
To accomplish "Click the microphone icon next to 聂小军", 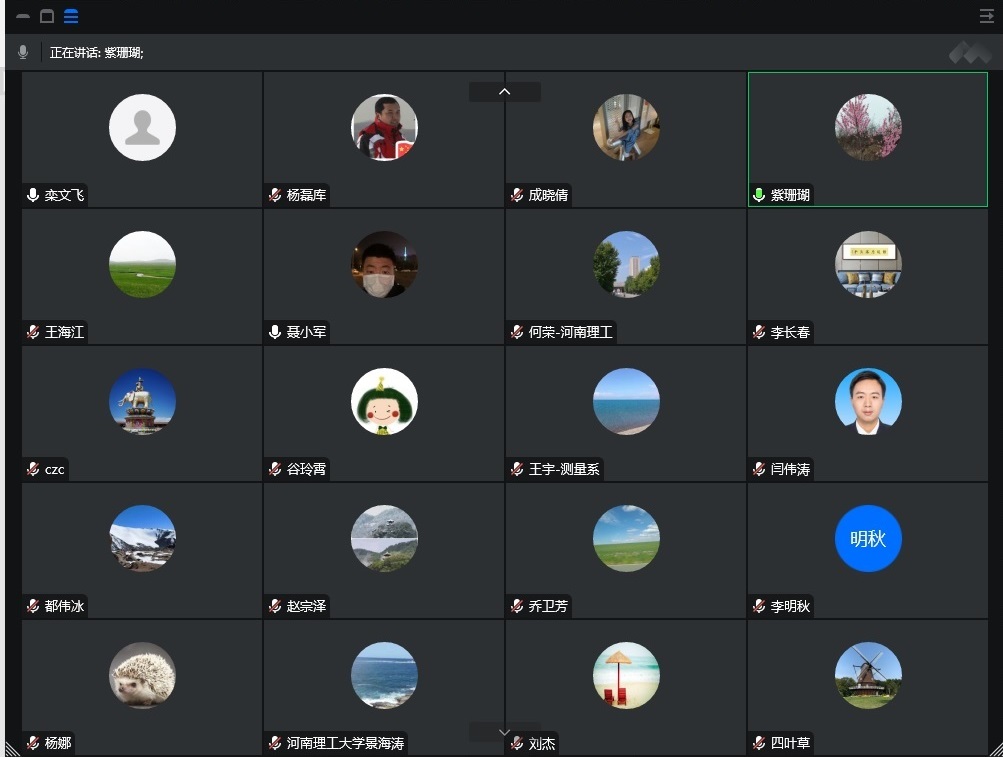I will 275,332.
